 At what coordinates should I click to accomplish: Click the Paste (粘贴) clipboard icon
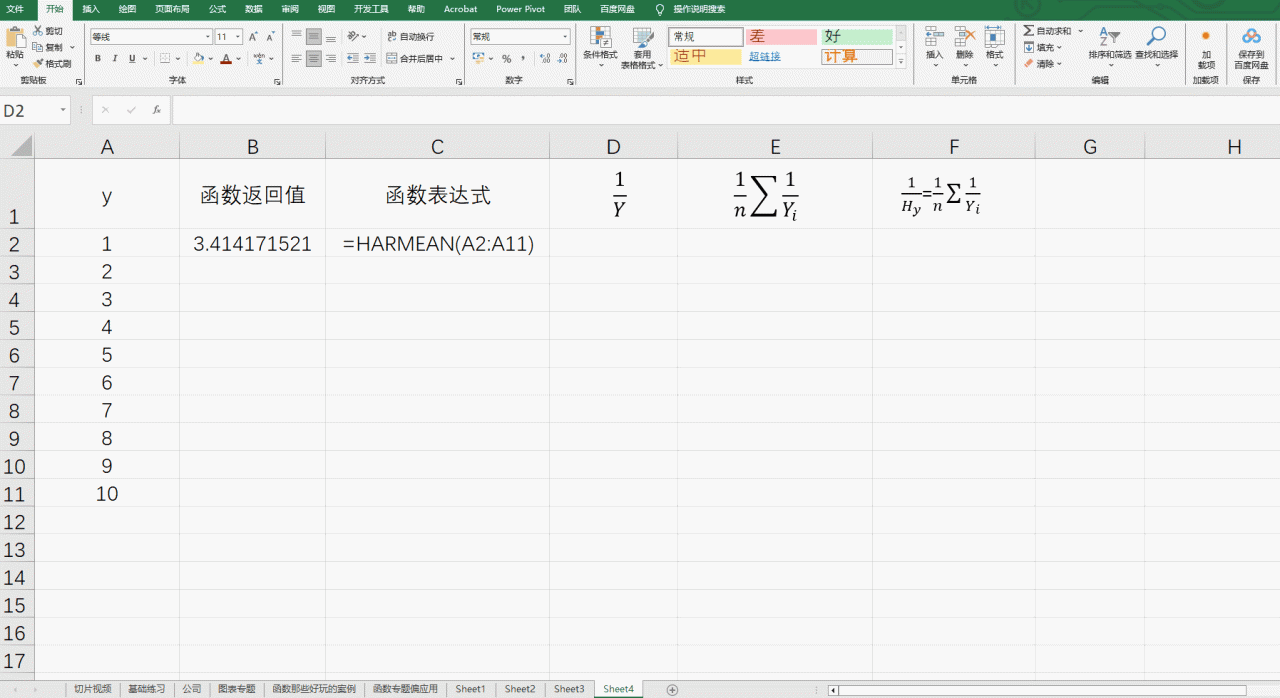(x=15, y=39)
